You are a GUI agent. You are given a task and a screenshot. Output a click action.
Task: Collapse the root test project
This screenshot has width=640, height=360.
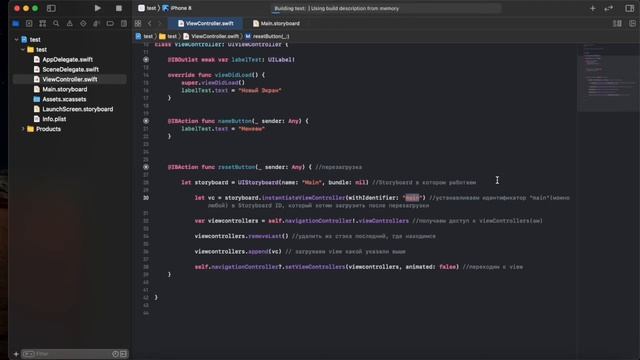(16, 40)
